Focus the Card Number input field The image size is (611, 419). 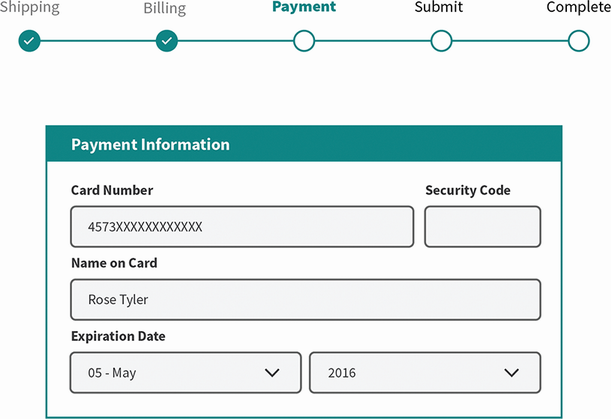241,227
